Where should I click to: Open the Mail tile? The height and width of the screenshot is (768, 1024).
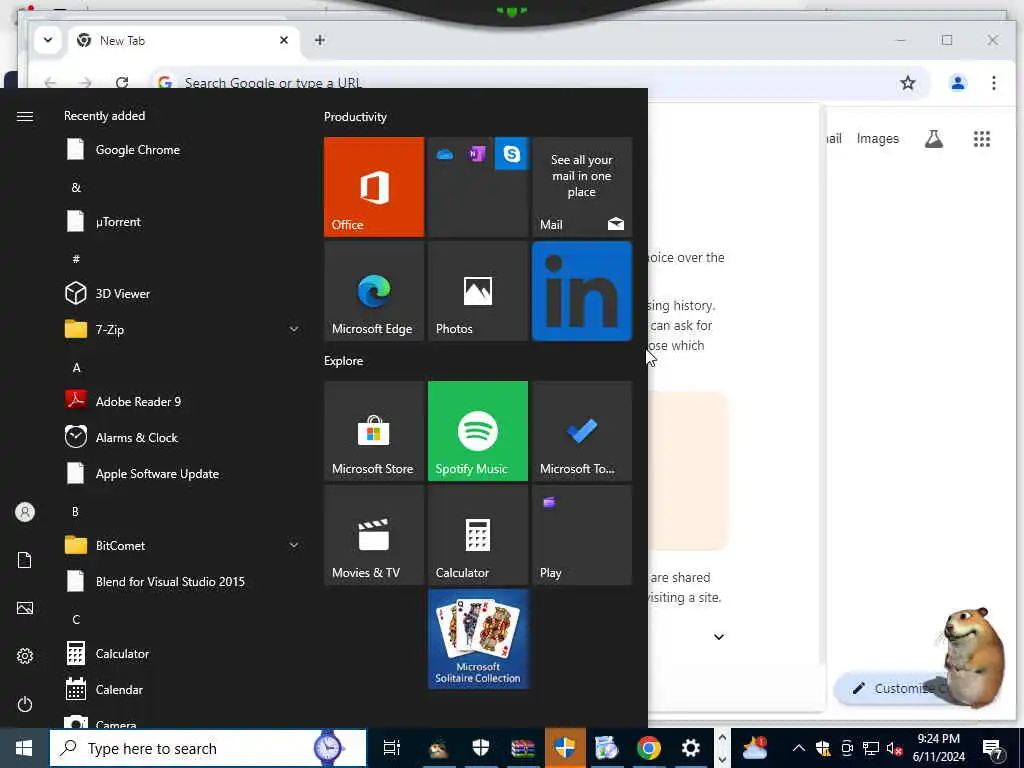coord(582,187)
